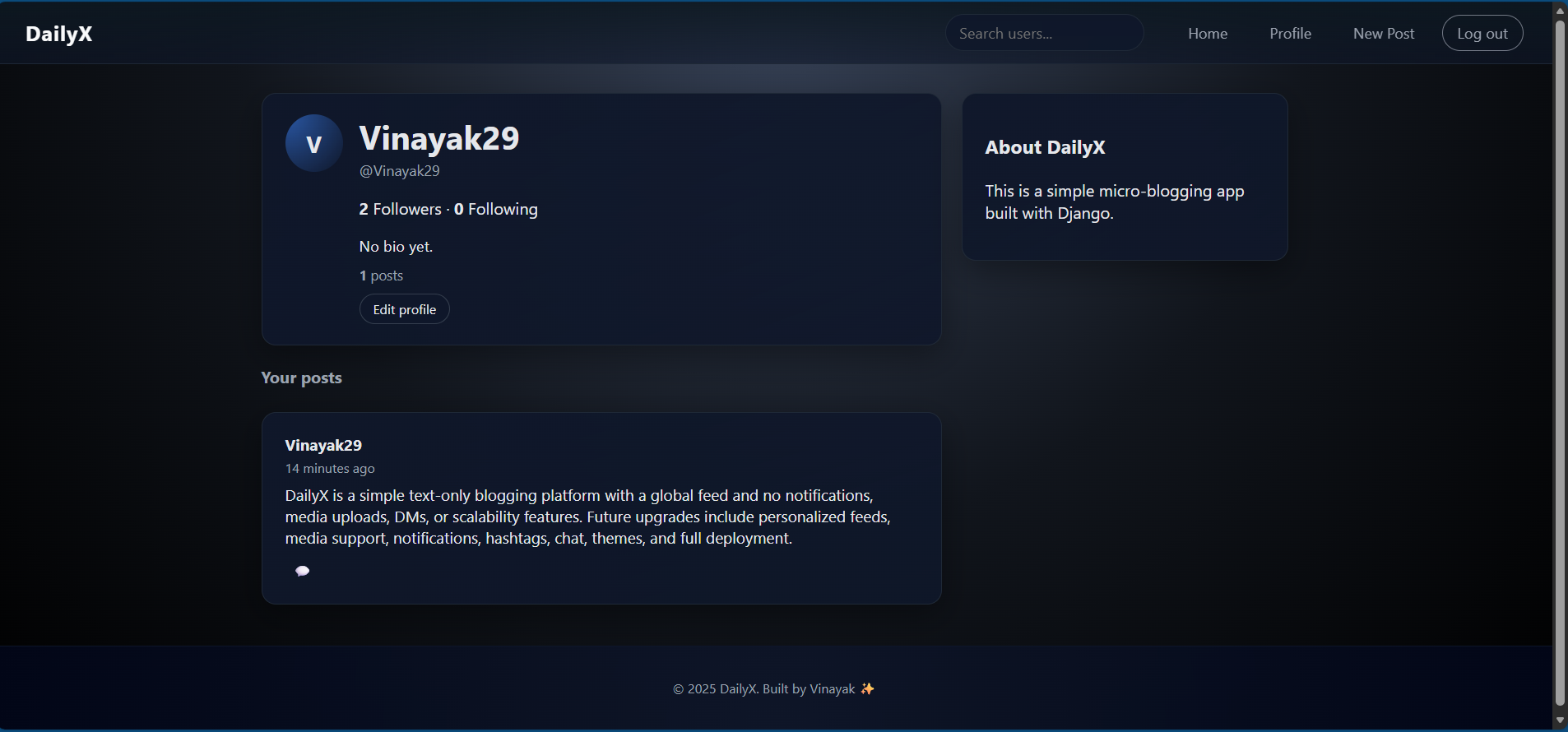Click the '1 posts' count

point(381,276)
